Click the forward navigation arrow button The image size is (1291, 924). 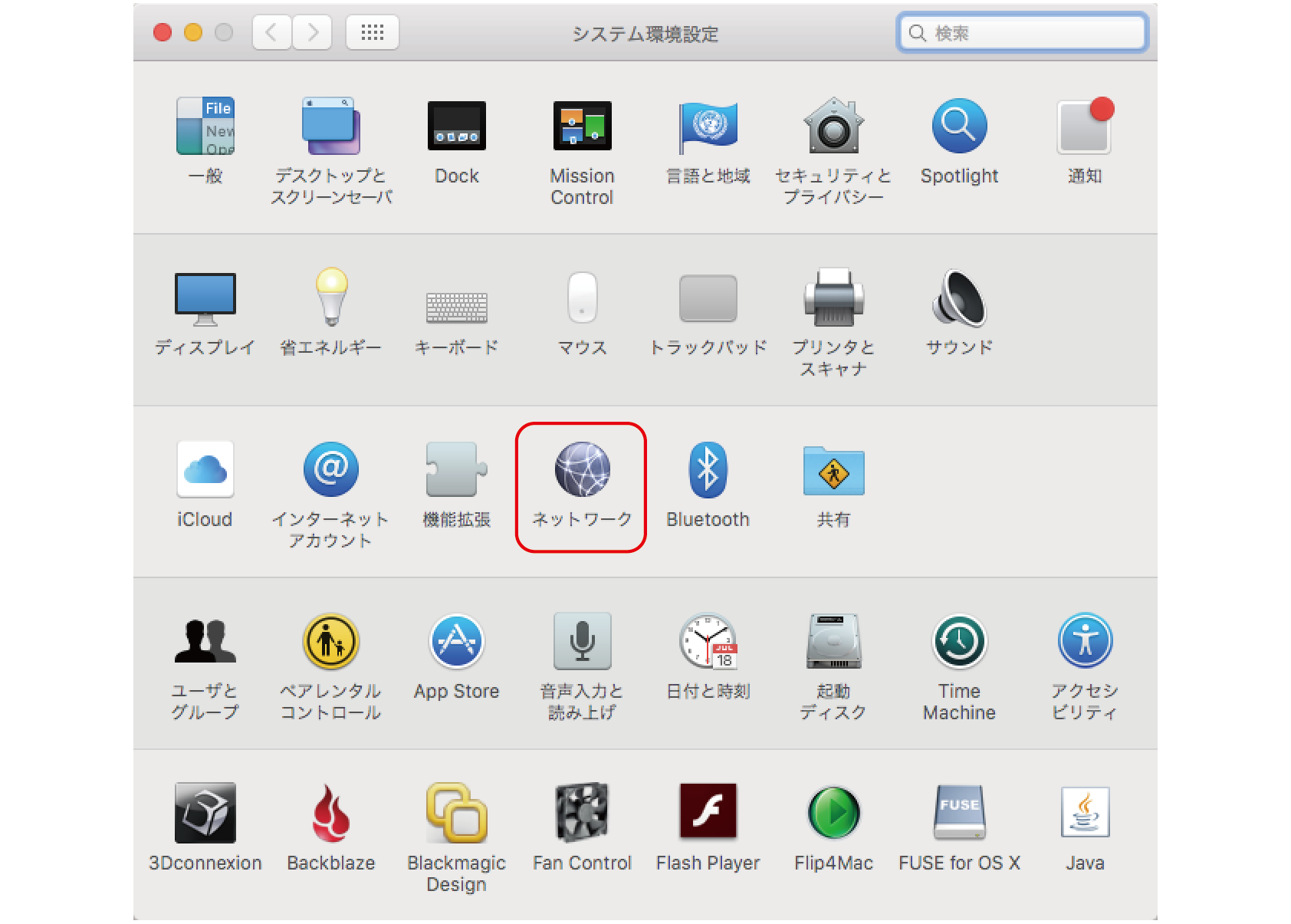[x=312, y=32]
